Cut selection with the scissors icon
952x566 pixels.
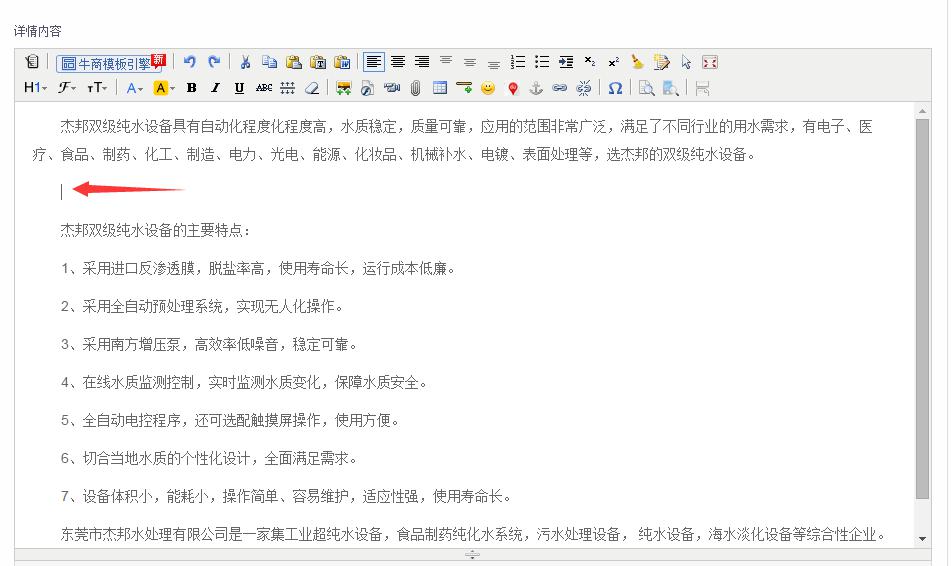(x=245, y=62)
